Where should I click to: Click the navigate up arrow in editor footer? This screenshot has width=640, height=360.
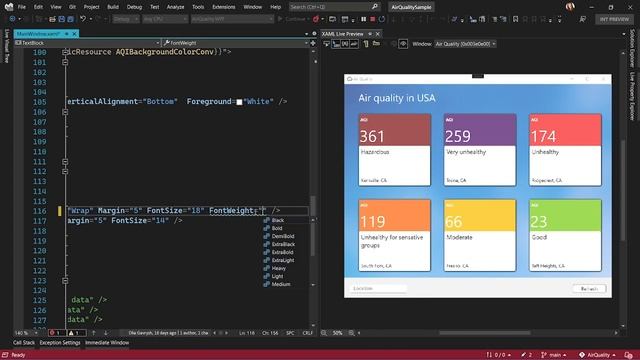tap(93, 333)
